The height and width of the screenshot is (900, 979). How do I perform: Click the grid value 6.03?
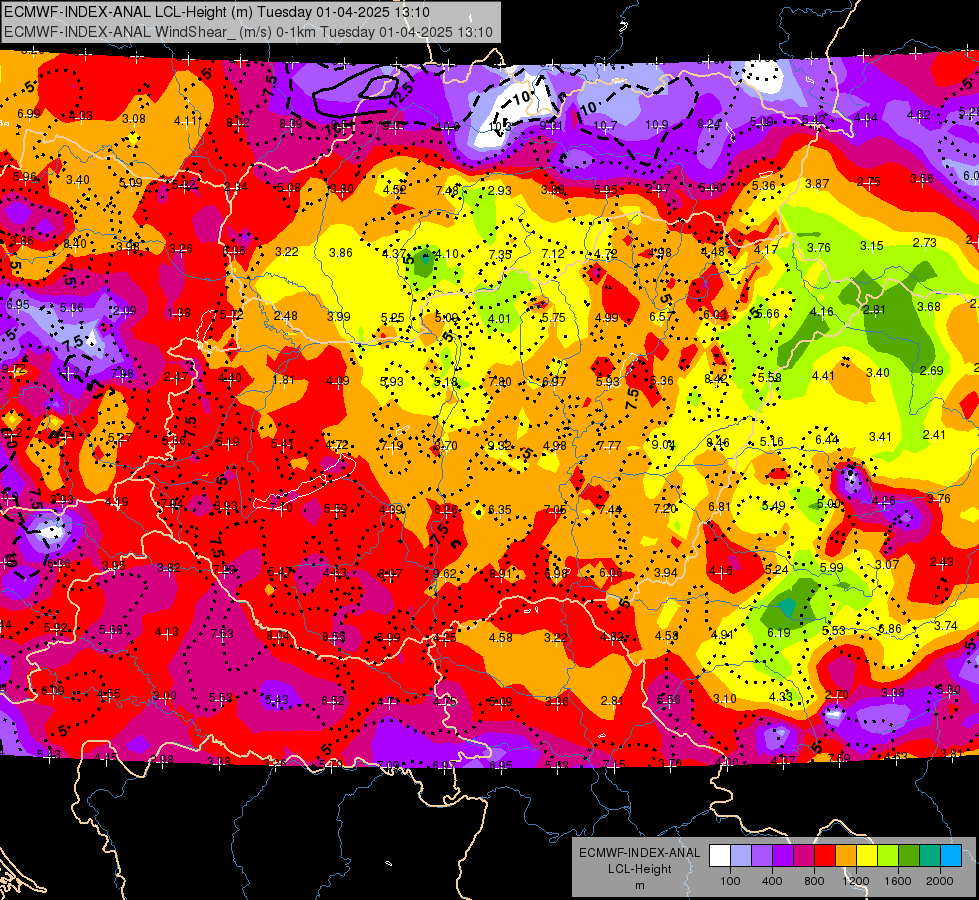[715, 315]
